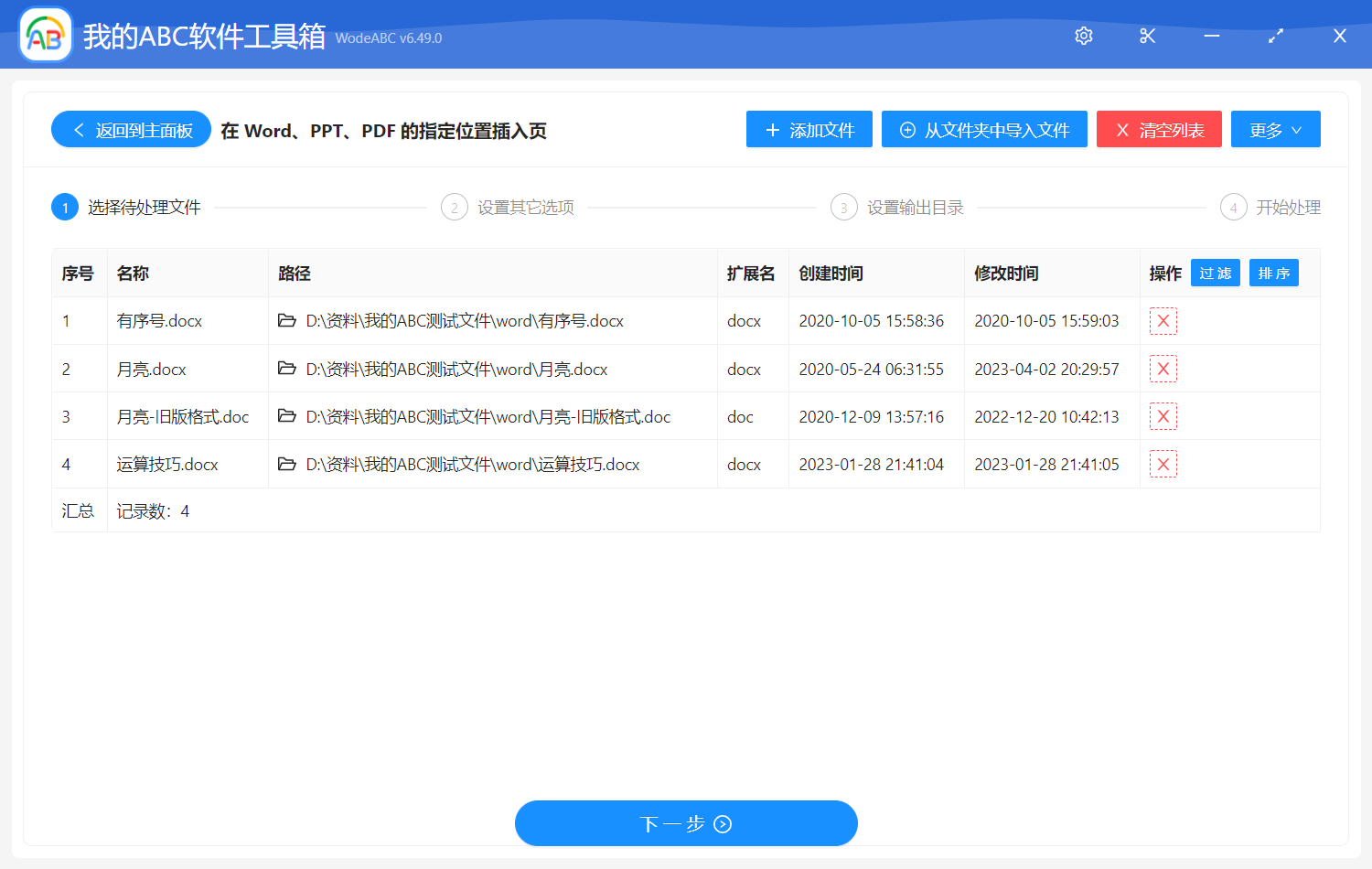
Task: Expand the 更多 dropdown menu
Action: [1275, 130]
